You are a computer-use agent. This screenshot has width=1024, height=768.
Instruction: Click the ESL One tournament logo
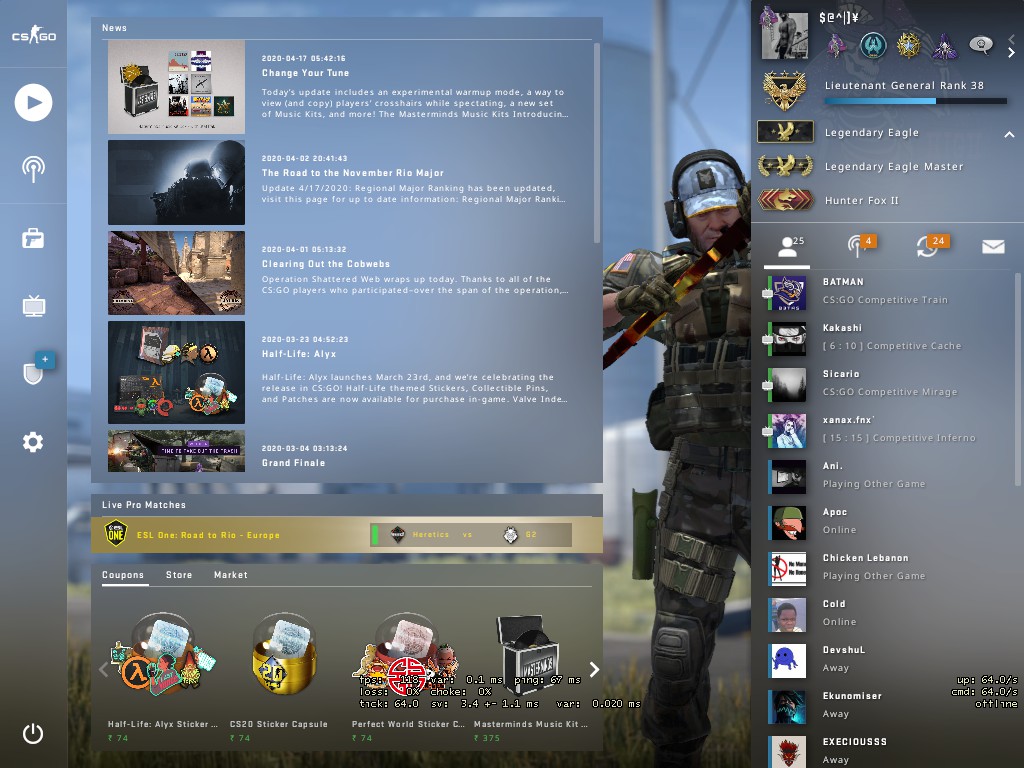tap(116, 534)
